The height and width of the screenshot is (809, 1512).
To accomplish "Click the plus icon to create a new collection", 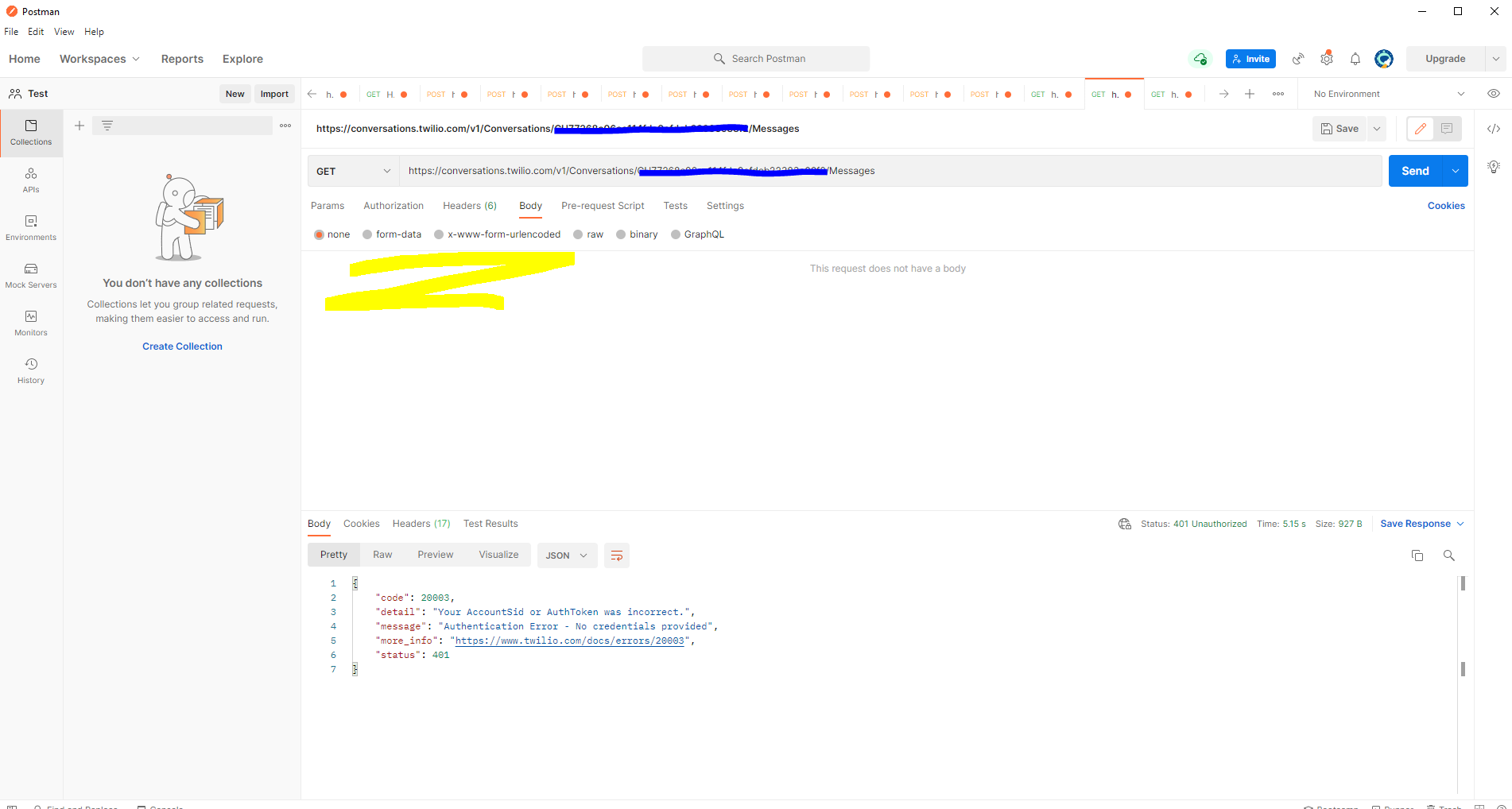I will pyautogui.click(x=79, y=126).
